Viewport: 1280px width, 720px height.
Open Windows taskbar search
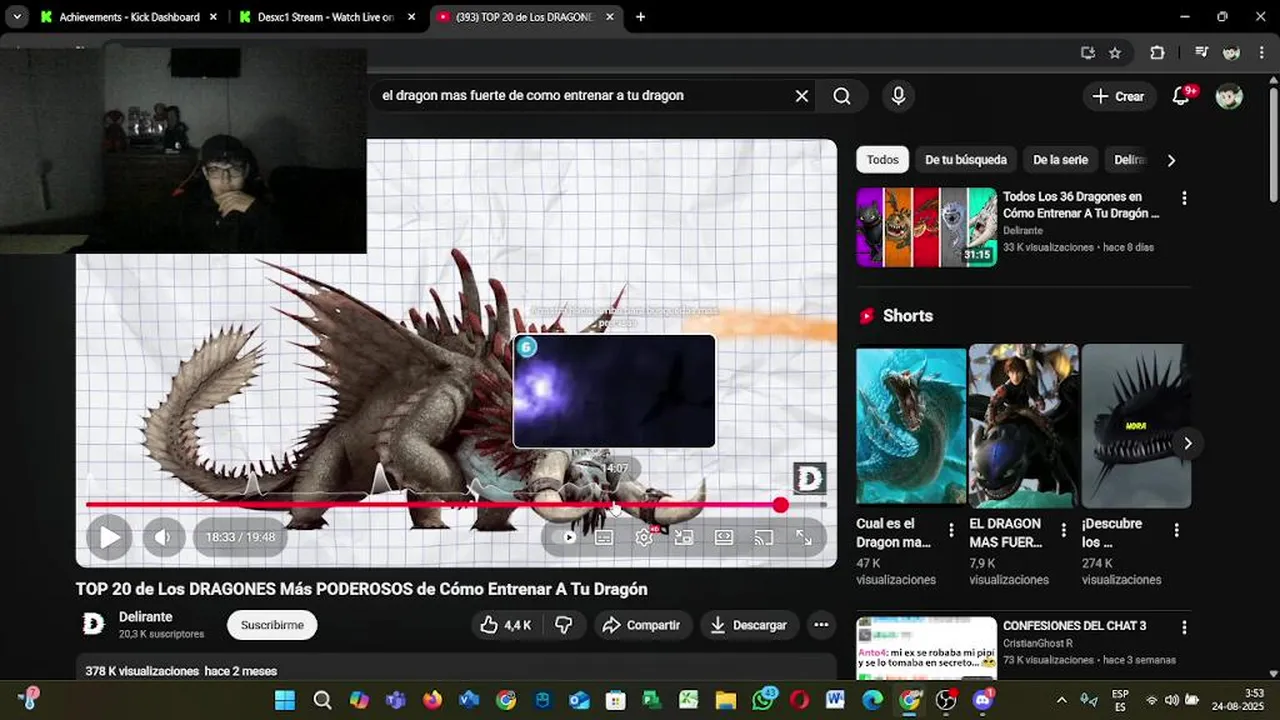(x=322, y=700)
